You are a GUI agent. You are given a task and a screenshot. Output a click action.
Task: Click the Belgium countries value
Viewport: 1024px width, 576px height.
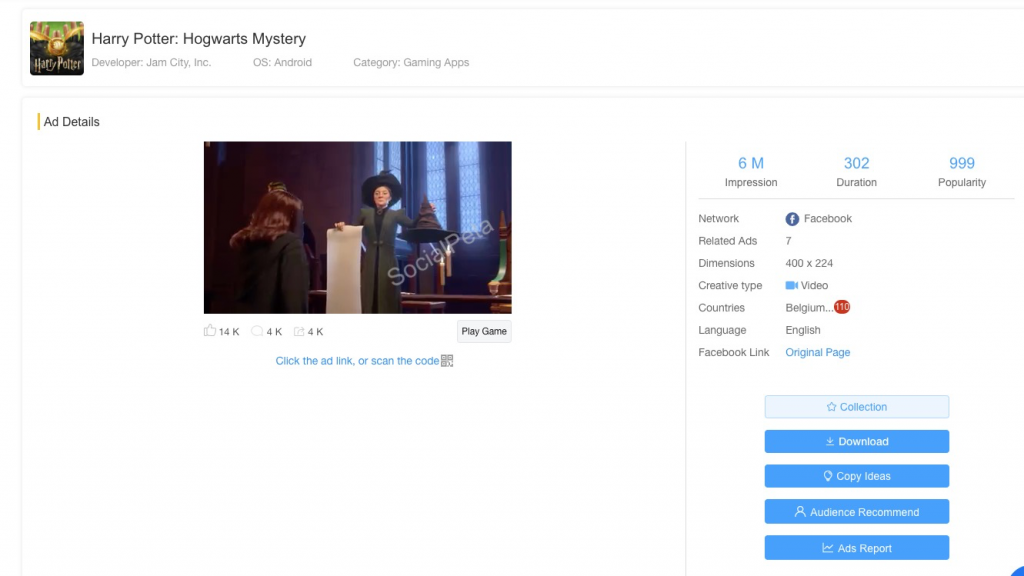point(809,308)
